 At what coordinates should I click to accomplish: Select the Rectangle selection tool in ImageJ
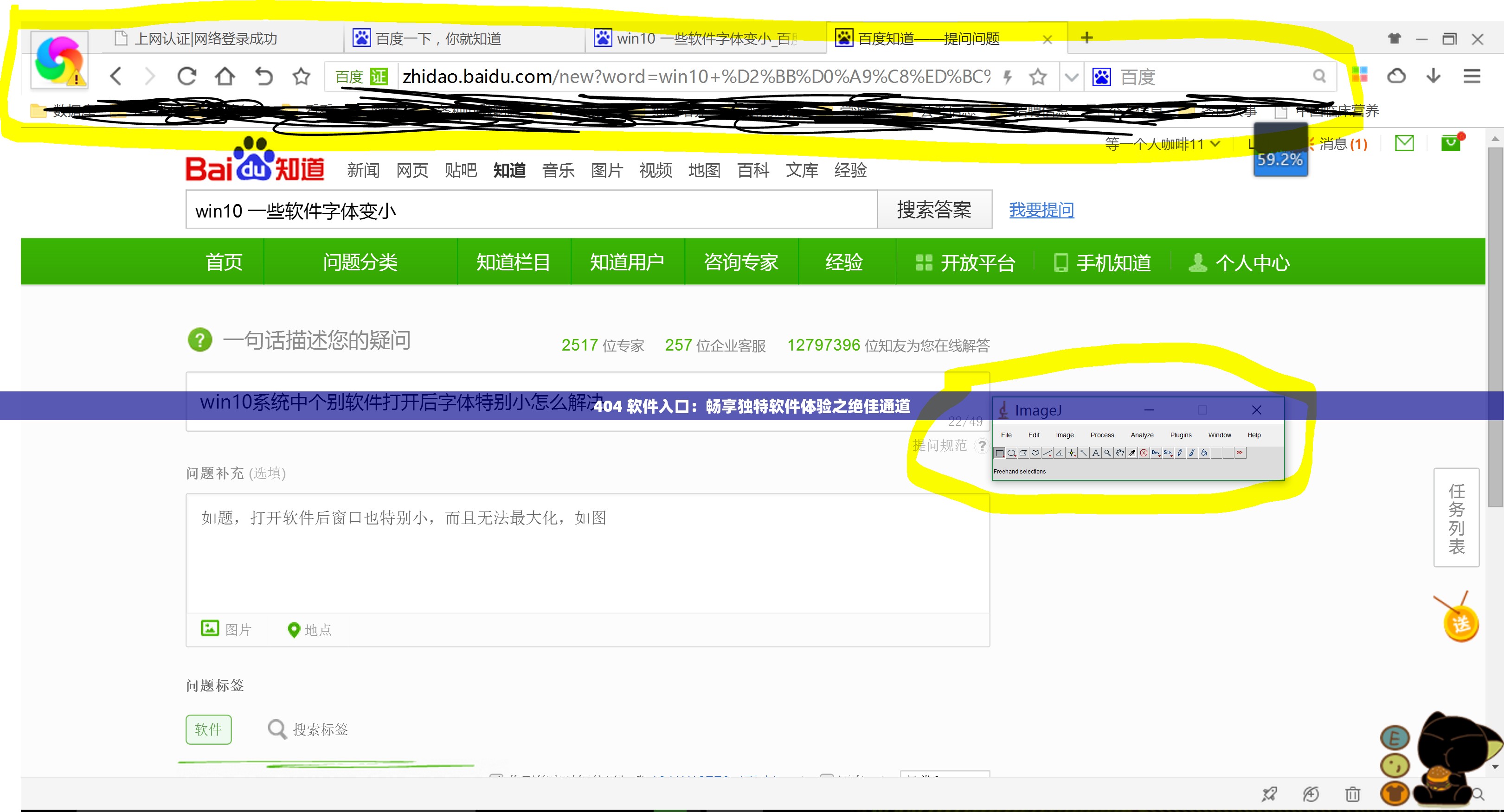coord(1000,453)
